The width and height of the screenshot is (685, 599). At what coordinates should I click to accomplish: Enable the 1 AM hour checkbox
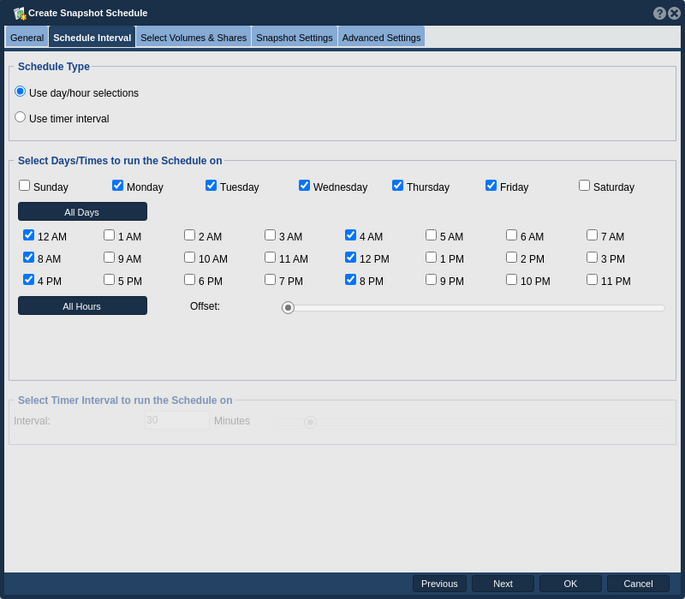tap(109, 235)
